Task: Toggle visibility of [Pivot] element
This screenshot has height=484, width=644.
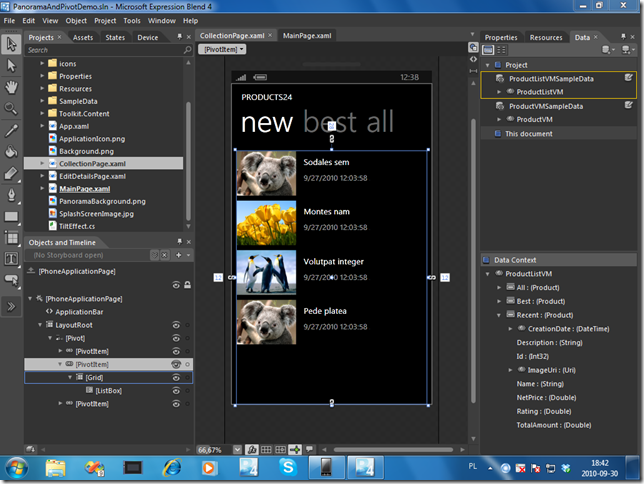Action: tap(176, 339)
